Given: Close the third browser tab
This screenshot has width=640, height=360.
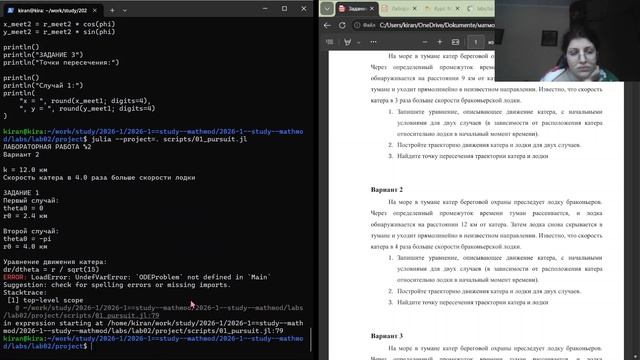Looking at the screenshot, I should [457, 8].
